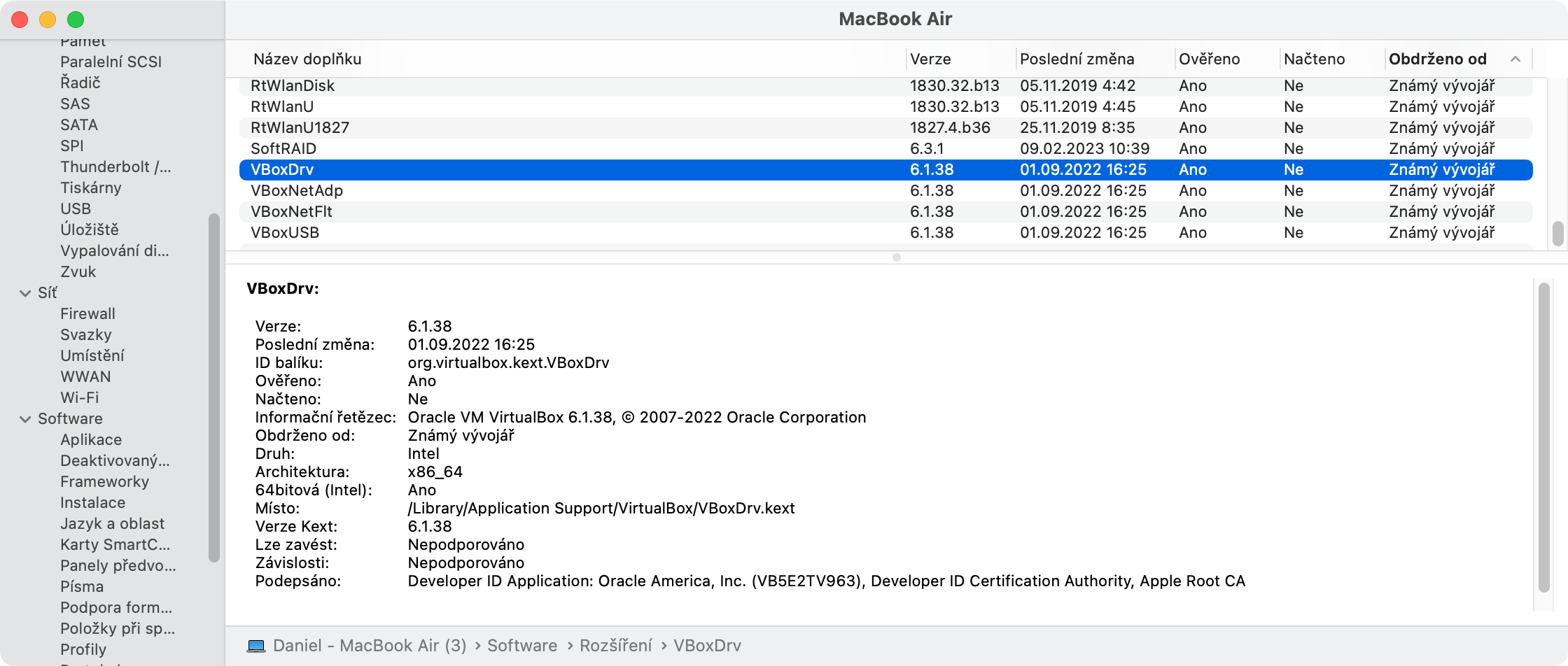Open Frameworky under Software

click(104, 482)
